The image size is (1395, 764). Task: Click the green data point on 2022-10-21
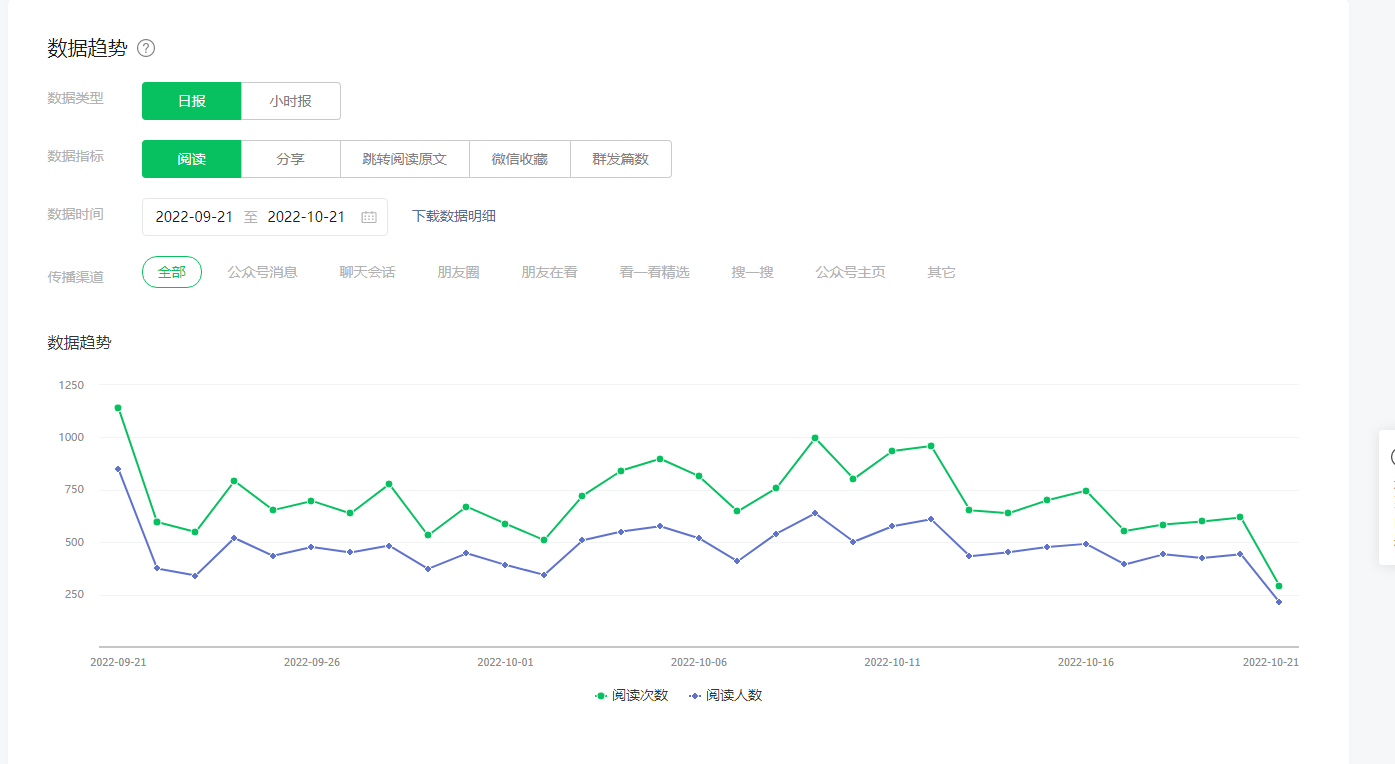(x=1279, y=586)
